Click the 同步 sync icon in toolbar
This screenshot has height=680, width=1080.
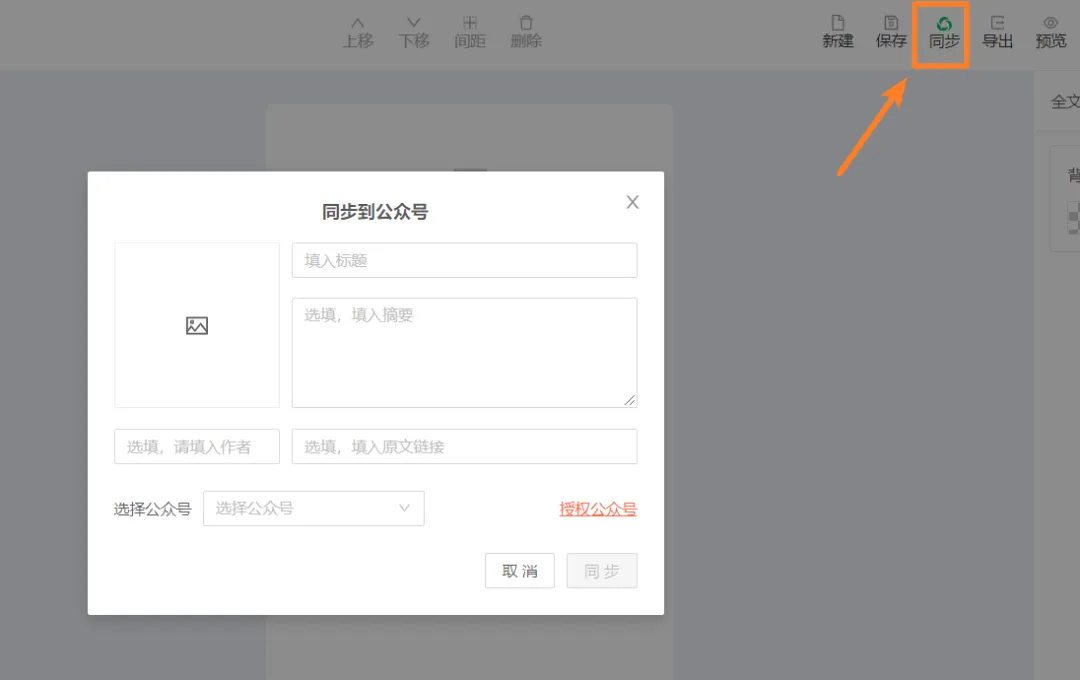[x=944, y=33]
